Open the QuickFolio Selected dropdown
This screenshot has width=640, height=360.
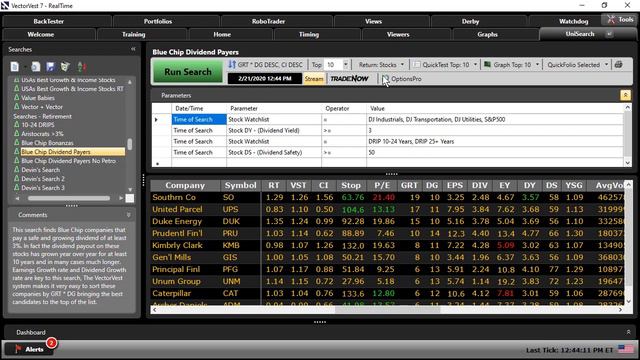tap(606, 64)
